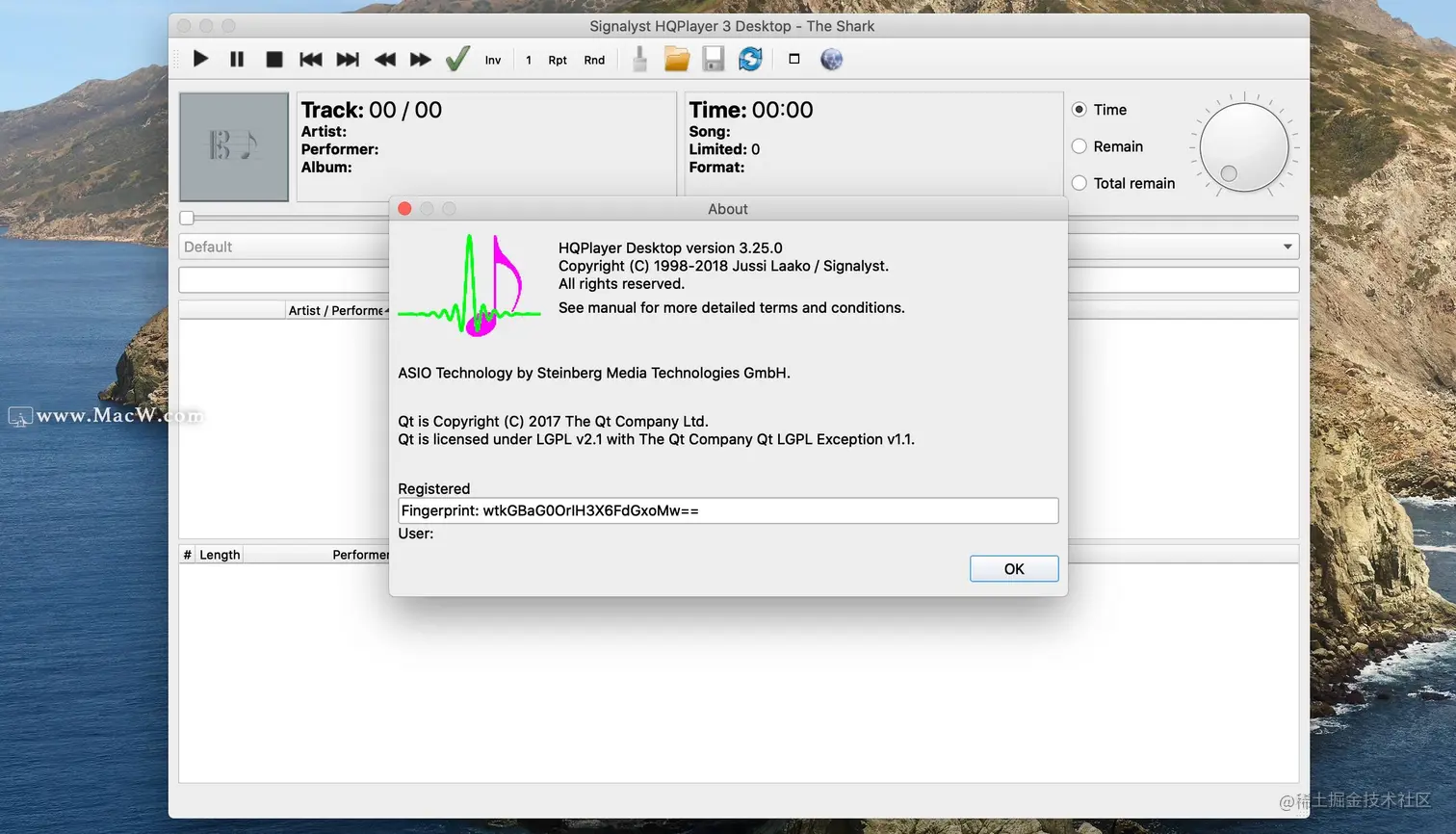
Task: Click the 'Registered' label in About
Action: pos(434,488)
